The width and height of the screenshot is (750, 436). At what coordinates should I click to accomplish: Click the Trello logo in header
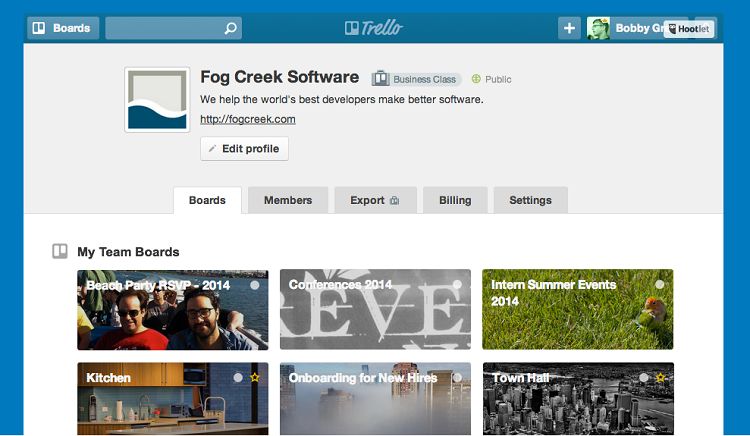tap(374, 28)
